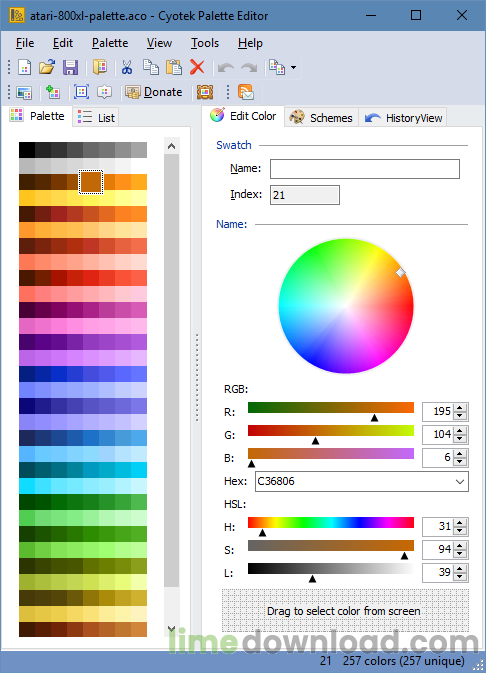
Task: Click the hue slider bar
Action: pyautogui.click(x=331, y=522)
